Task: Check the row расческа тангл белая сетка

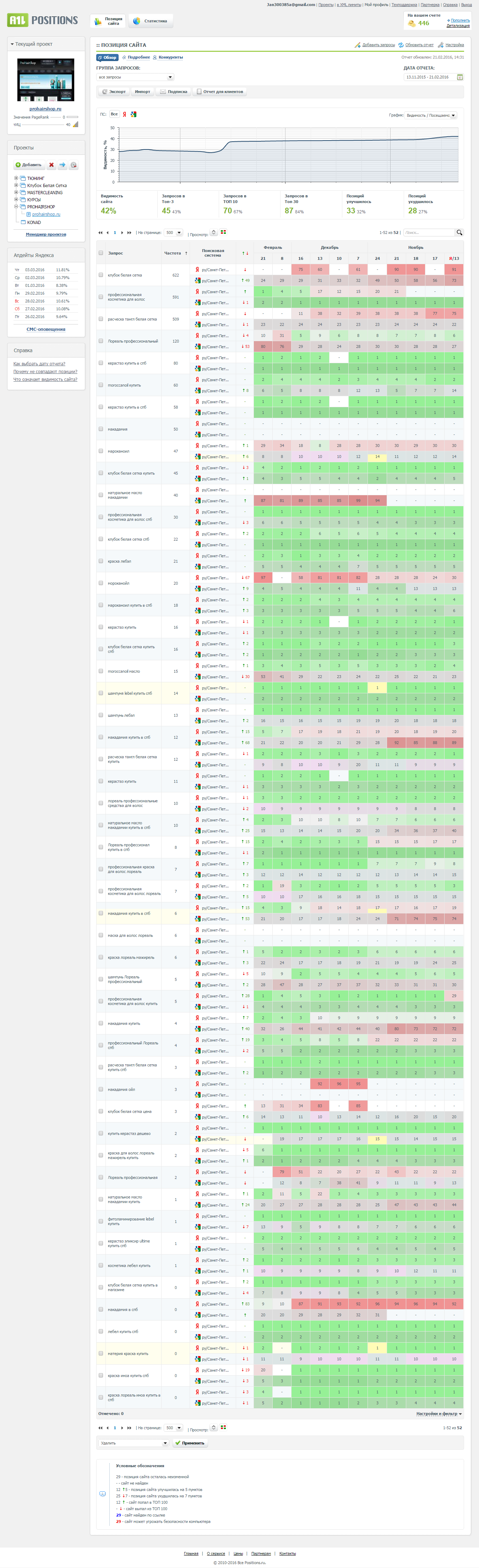Action: (101, 319)
